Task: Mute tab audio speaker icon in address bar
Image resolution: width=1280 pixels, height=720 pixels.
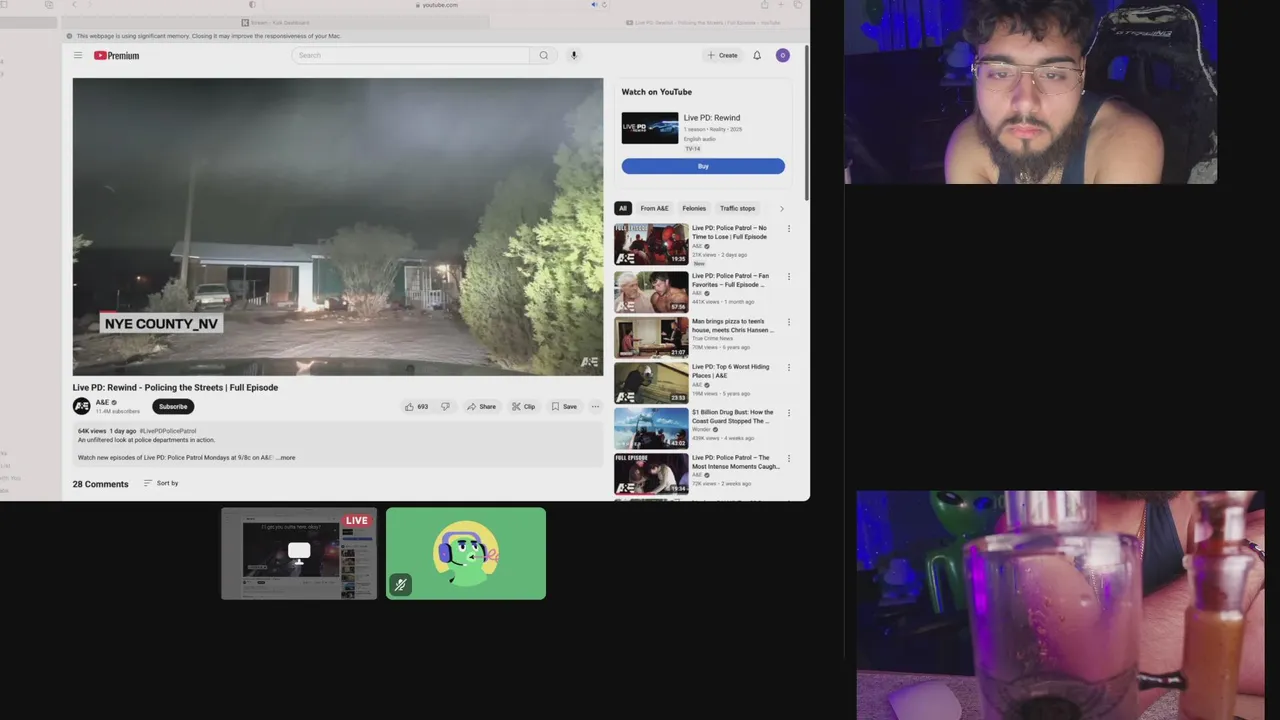Action: point(594,5)
